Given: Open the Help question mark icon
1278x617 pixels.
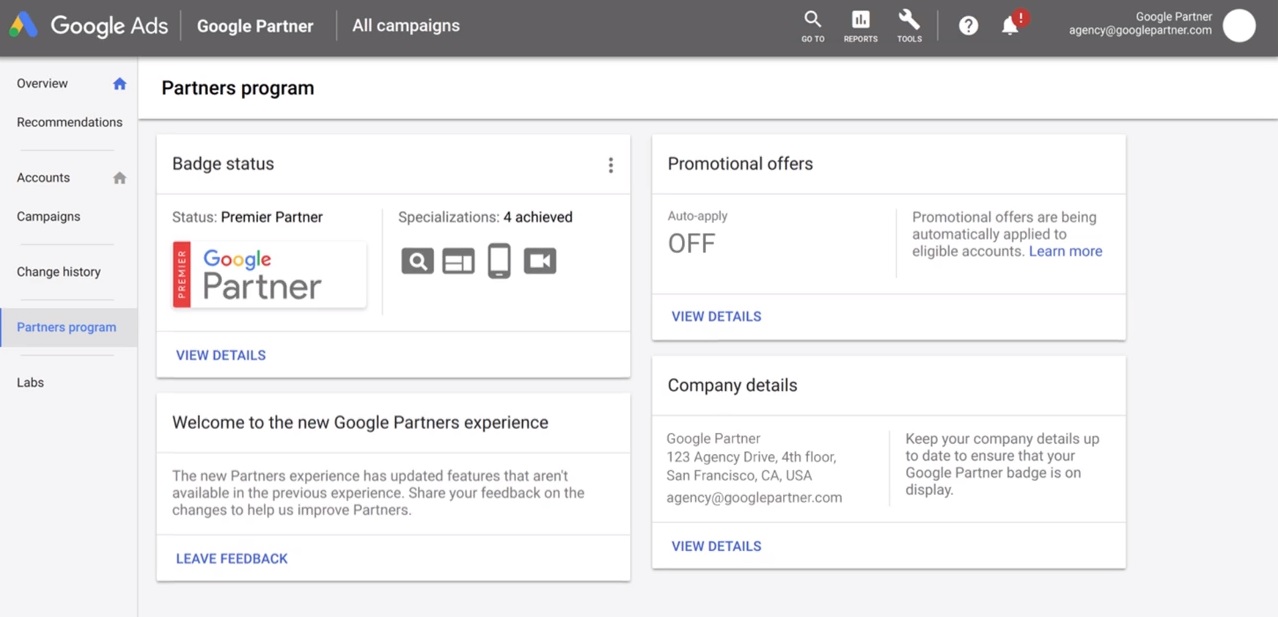Looking at the screenshot, I should [x=968, y=26].
